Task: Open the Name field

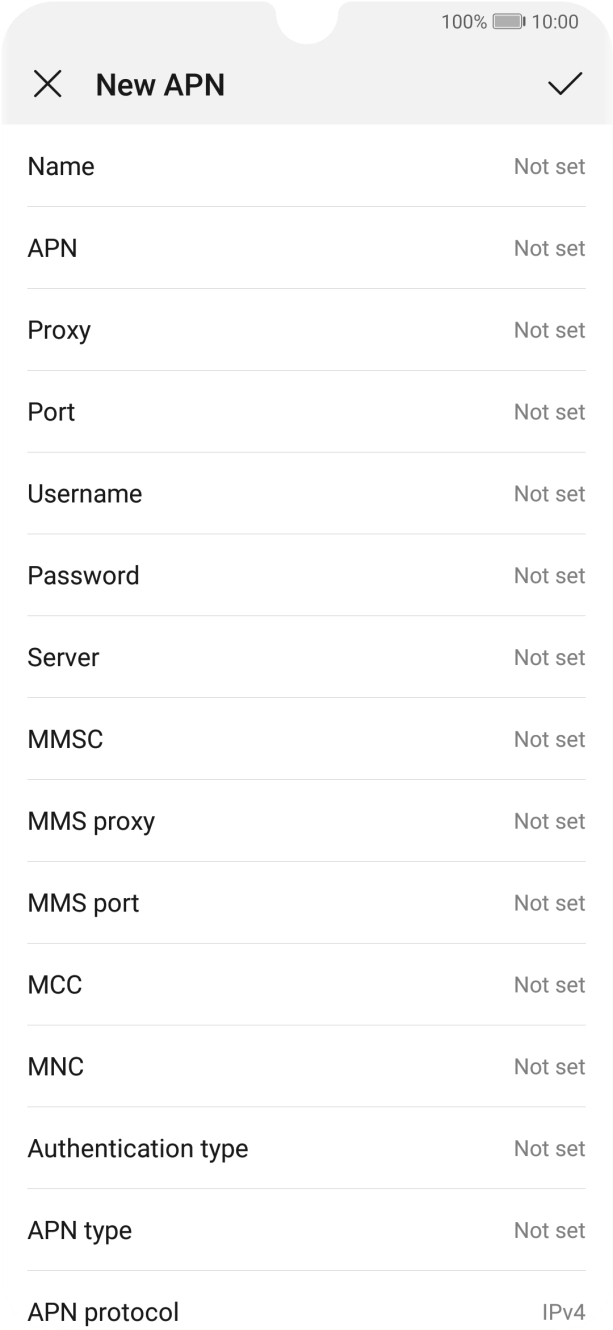Action: click(306, 166)
